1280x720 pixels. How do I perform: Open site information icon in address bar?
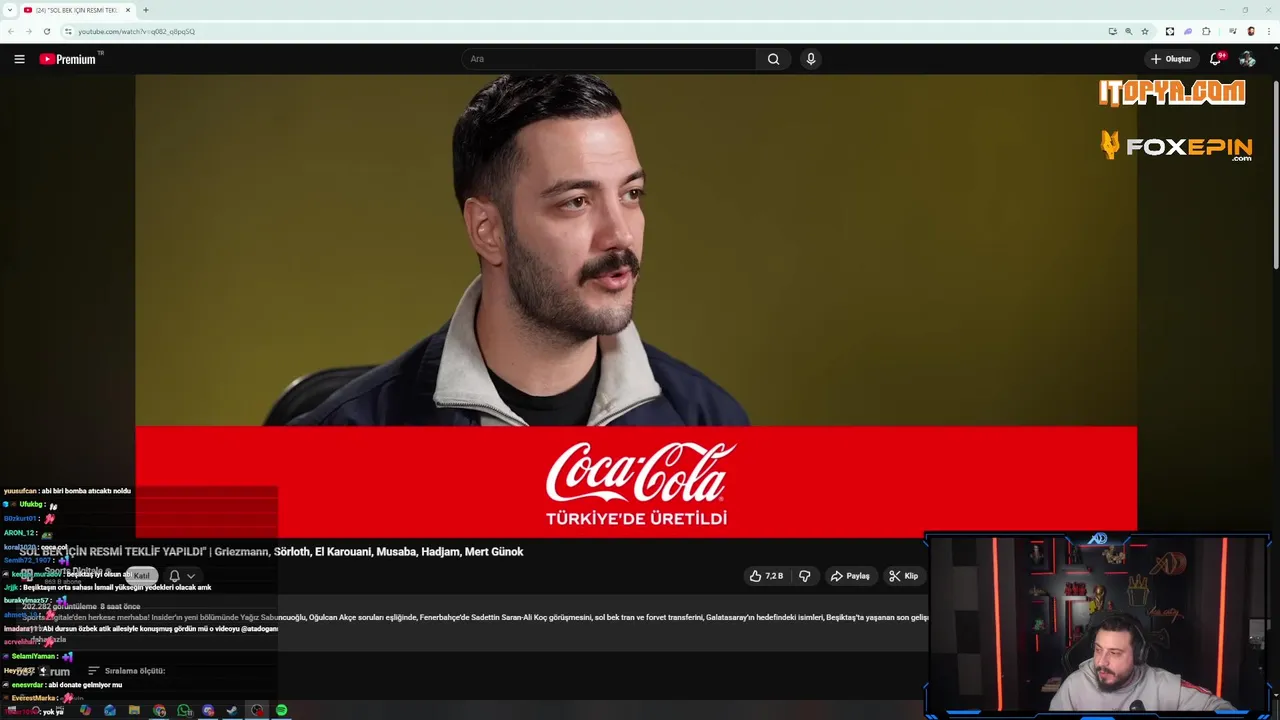(68, 31)
